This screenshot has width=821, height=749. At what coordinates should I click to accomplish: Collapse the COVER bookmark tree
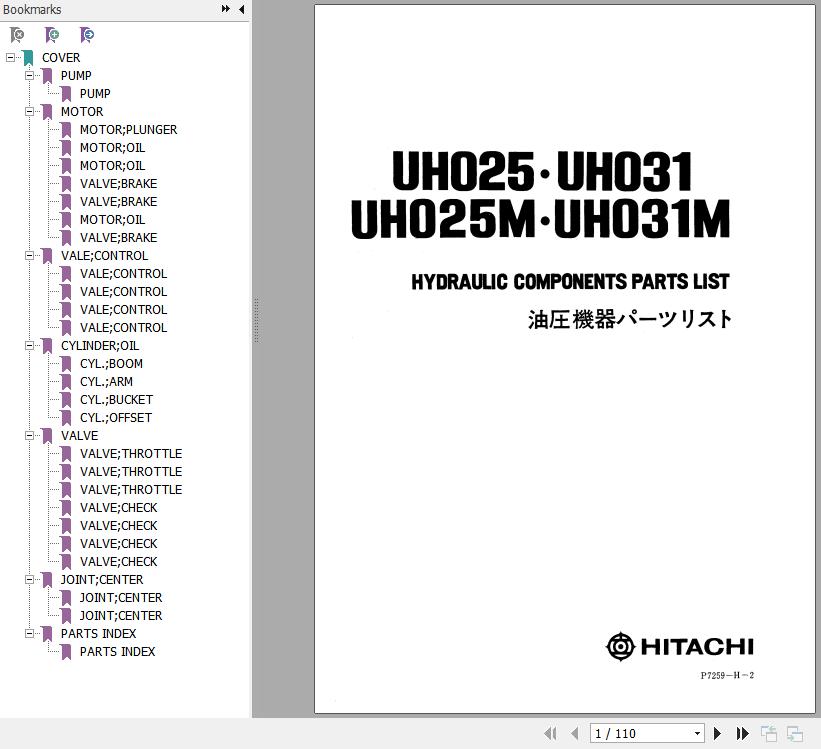(10, 58)
